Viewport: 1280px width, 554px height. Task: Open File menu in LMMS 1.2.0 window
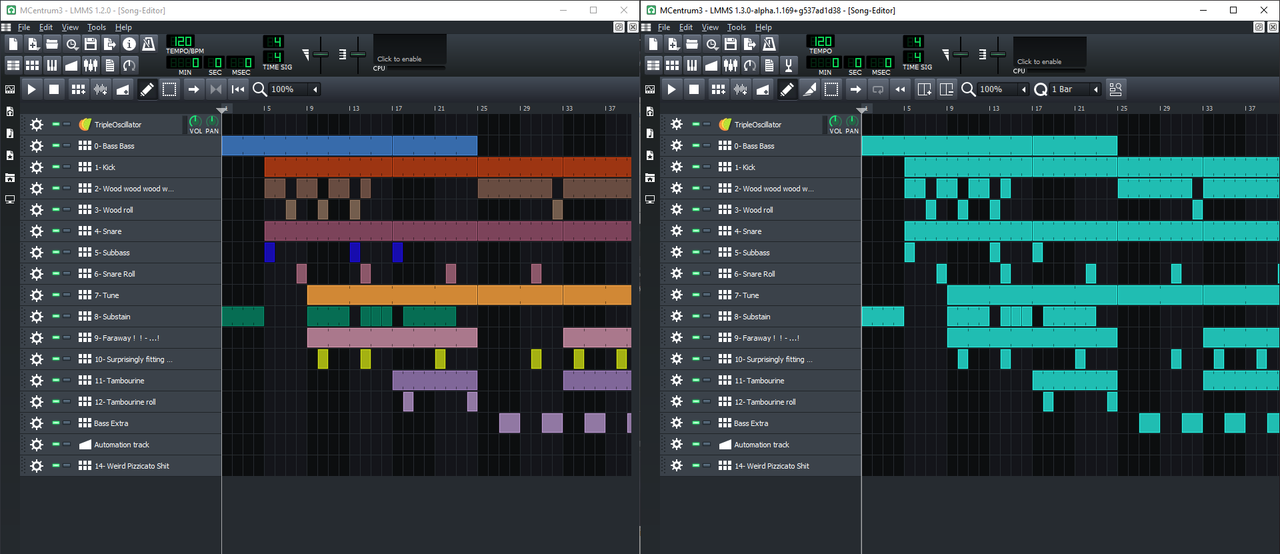coord(23,27)
